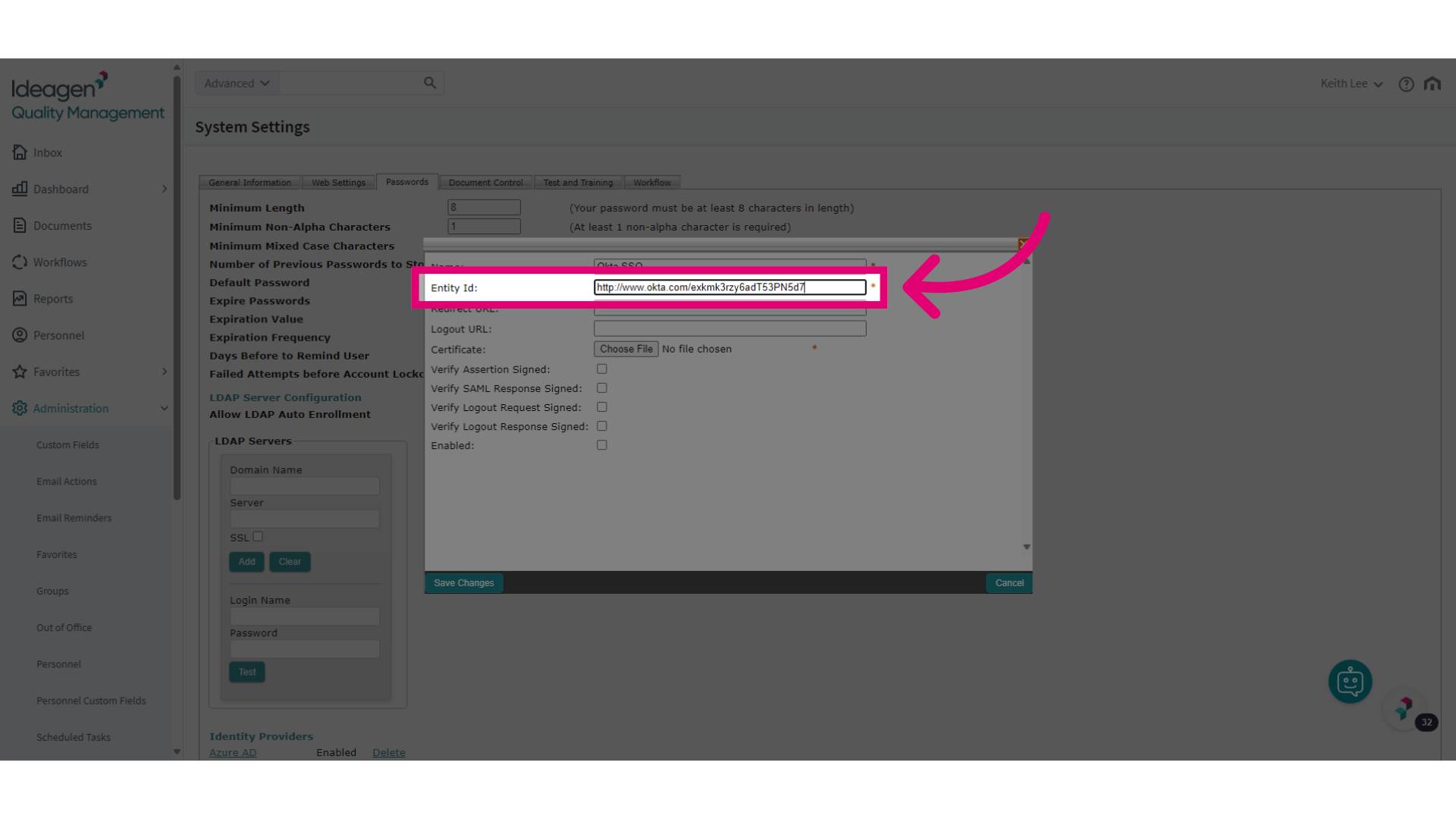Open Custom Fields in Administration

67,445
